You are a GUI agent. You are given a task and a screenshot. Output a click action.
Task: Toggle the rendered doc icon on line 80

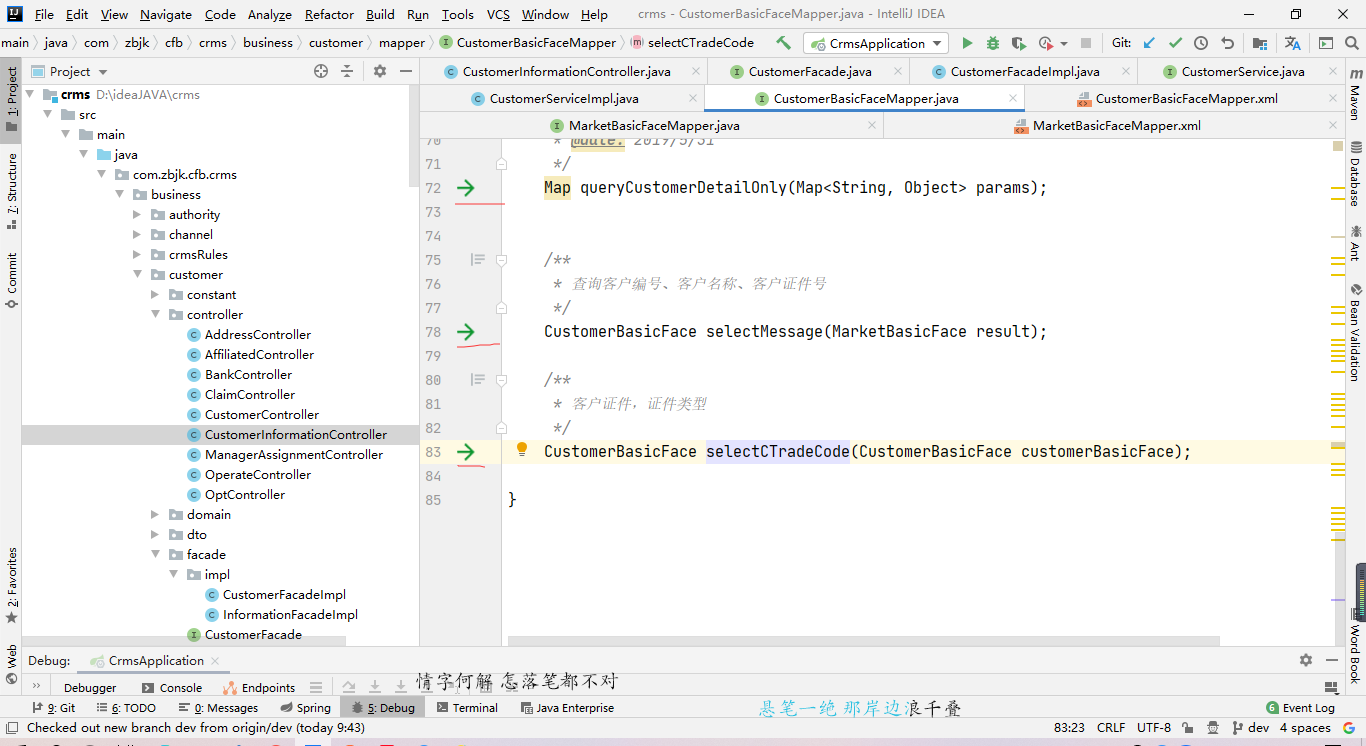[478, 380]
